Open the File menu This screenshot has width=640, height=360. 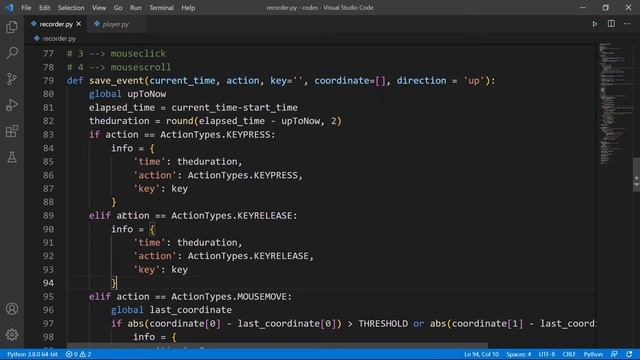coord(26,8)
